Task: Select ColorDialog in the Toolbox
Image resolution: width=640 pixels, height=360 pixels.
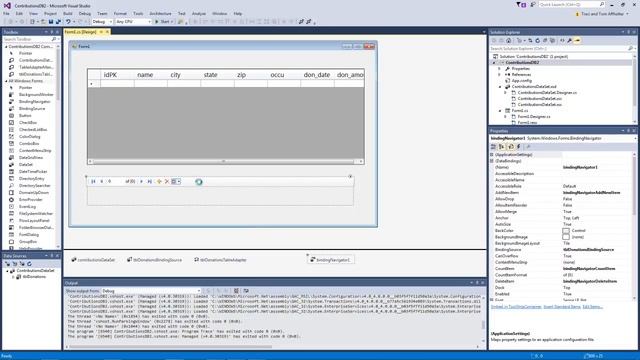Action: click(x=29, y=136)
